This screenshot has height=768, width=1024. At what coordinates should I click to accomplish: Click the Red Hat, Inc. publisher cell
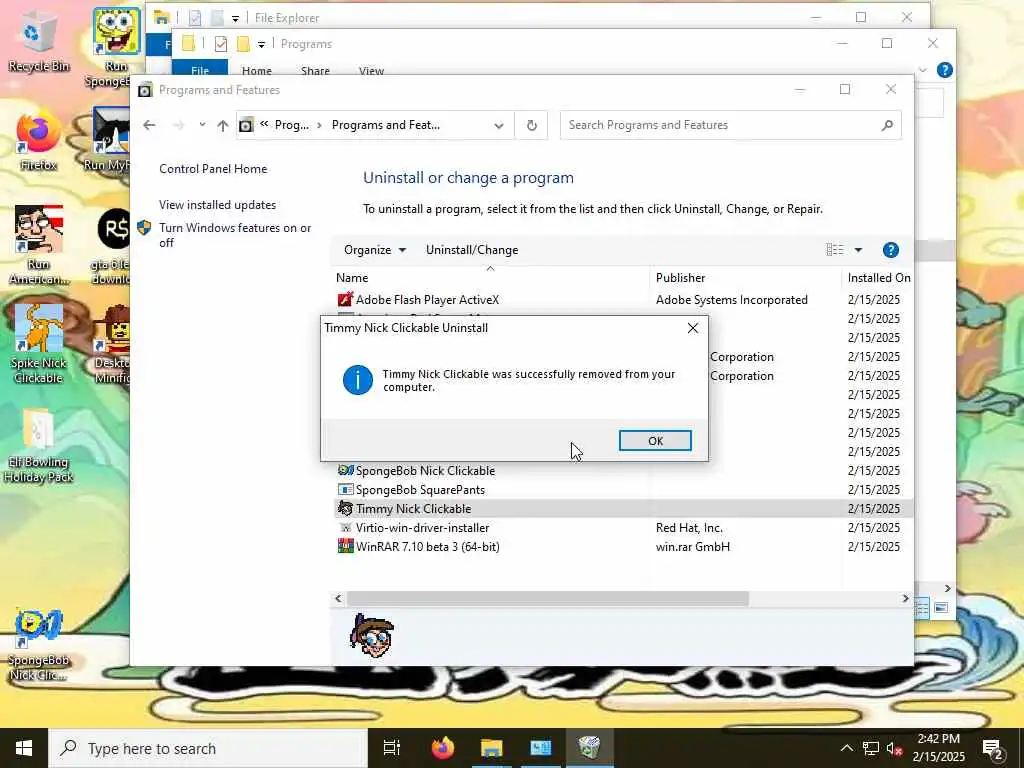tap(689, 528)
